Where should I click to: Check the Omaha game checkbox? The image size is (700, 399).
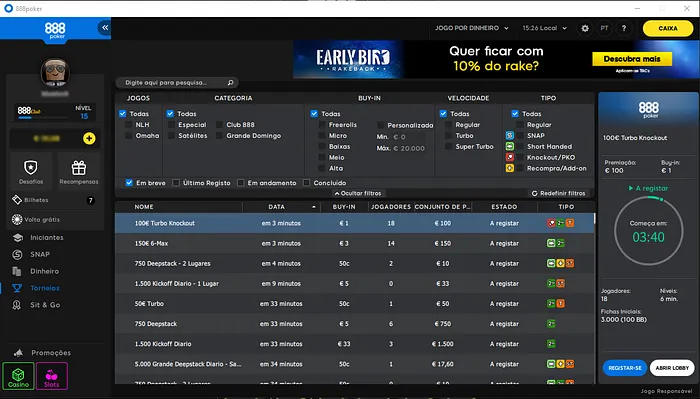tap(129, 136)
